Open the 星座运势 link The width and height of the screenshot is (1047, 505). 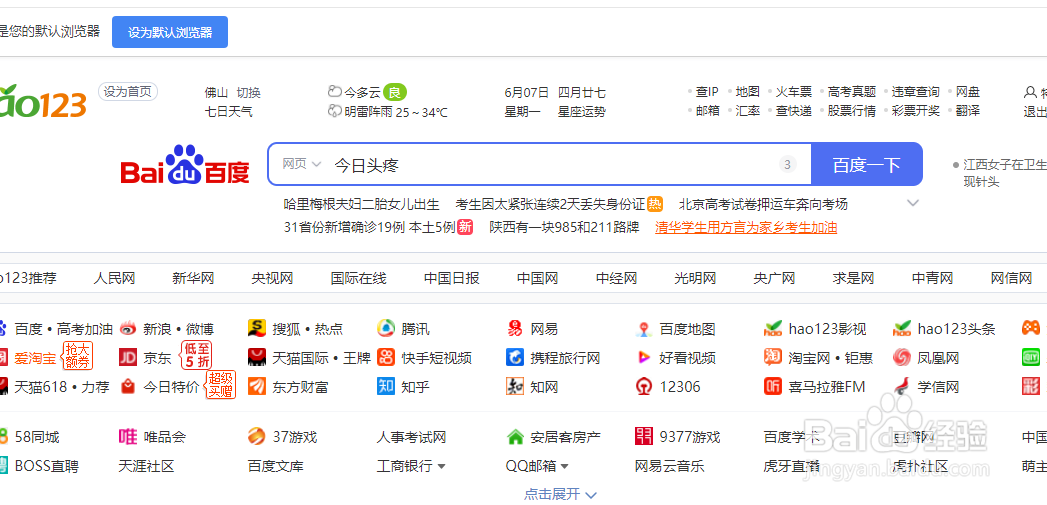pyautogui.click(x=582, y=112)
